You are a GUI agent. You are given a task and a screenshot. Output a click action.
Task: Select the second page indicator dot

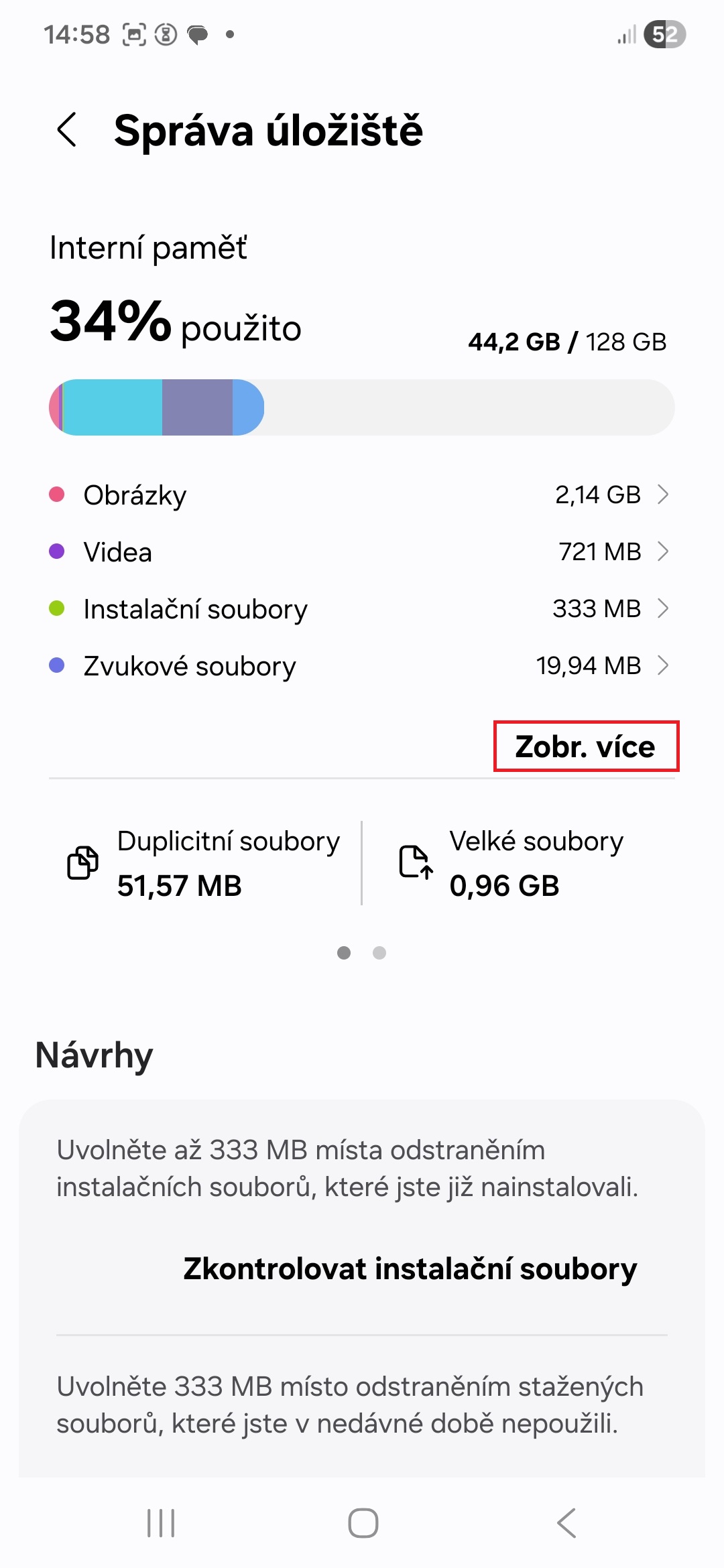[x=379, y=952]
